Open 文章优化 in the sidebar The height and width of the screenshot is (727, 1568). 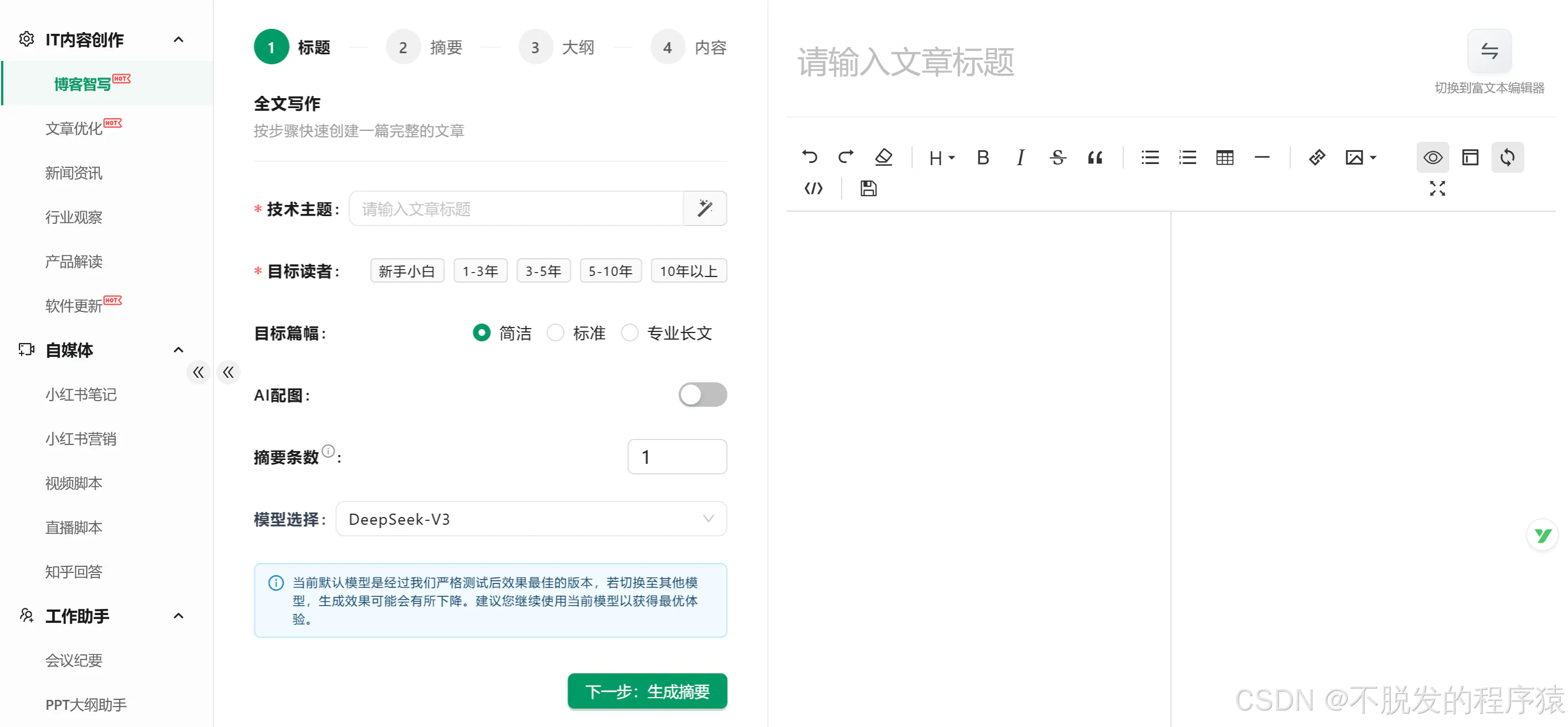coord(74,129)
